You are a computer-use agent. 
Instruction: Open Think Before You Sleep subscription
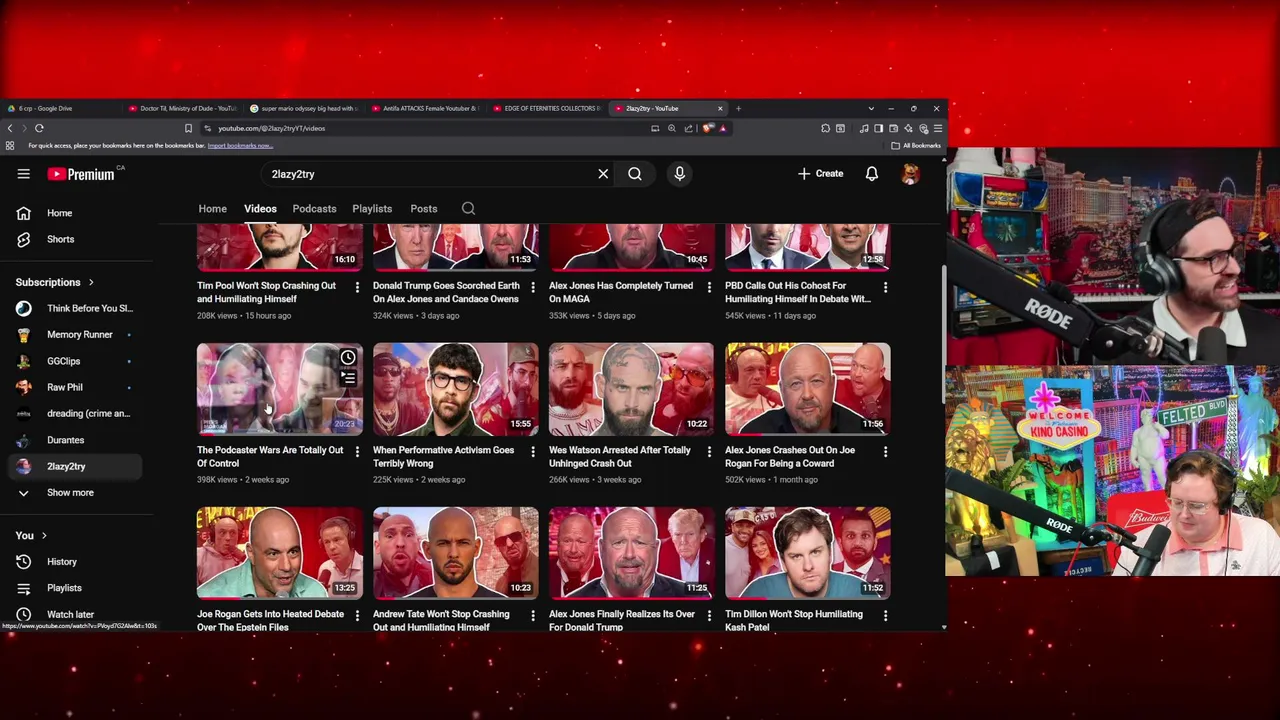[75, 309]
